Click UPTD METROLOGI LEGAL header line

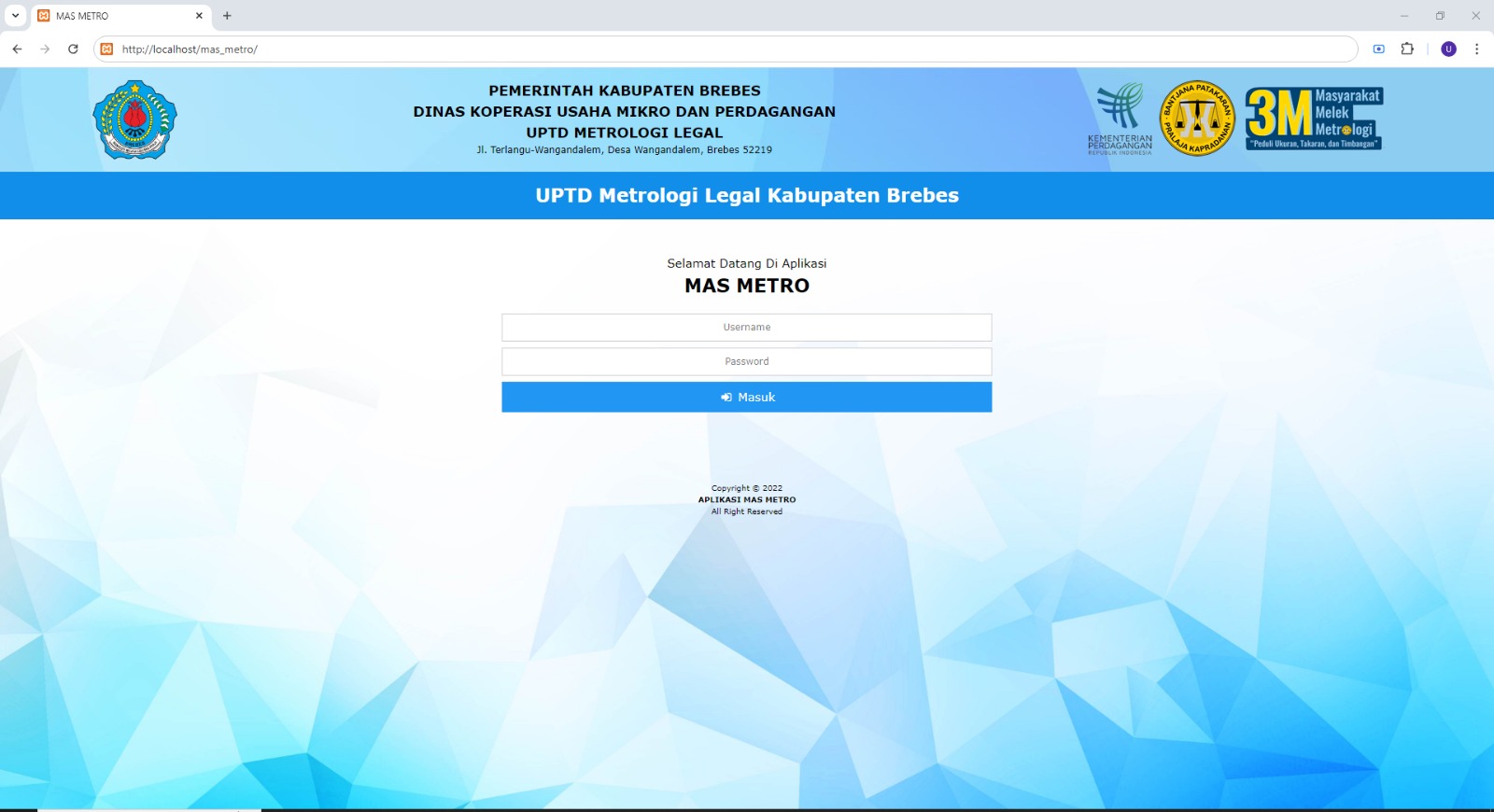tap(625, 133)
